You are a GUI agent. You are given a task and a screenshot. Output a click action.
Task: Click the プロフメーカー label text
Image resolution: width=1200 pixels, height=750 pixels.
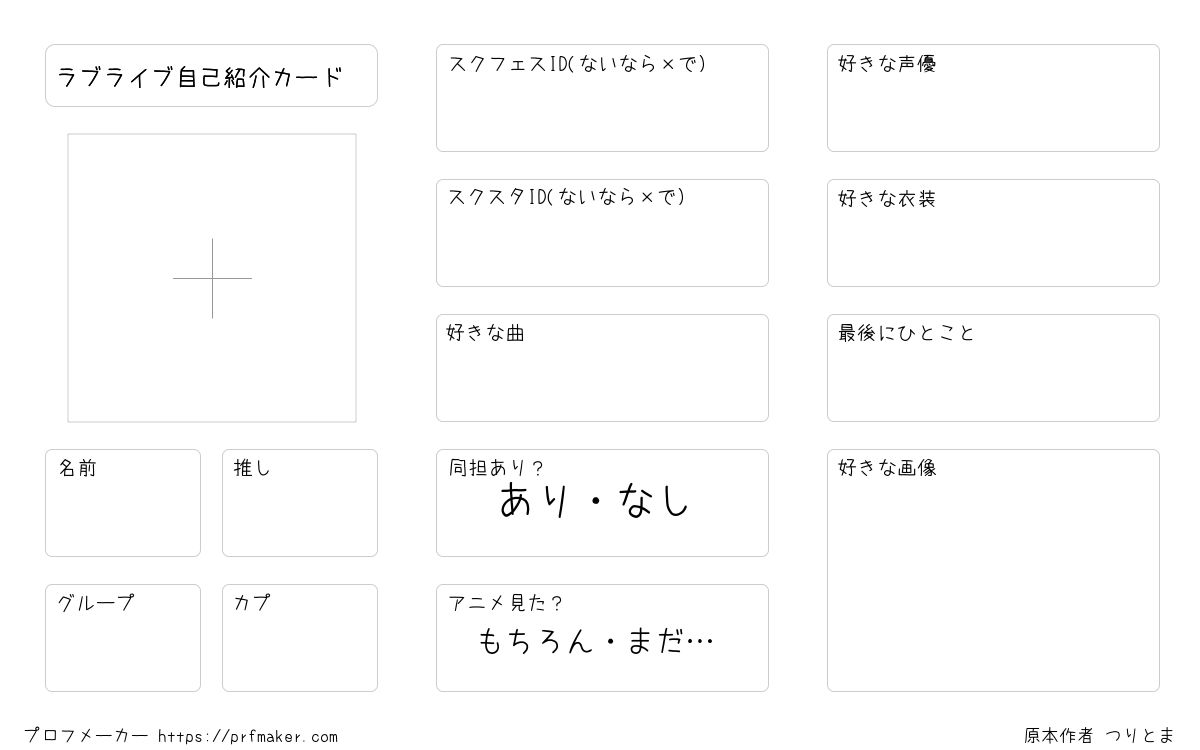(x=87, y=736)
